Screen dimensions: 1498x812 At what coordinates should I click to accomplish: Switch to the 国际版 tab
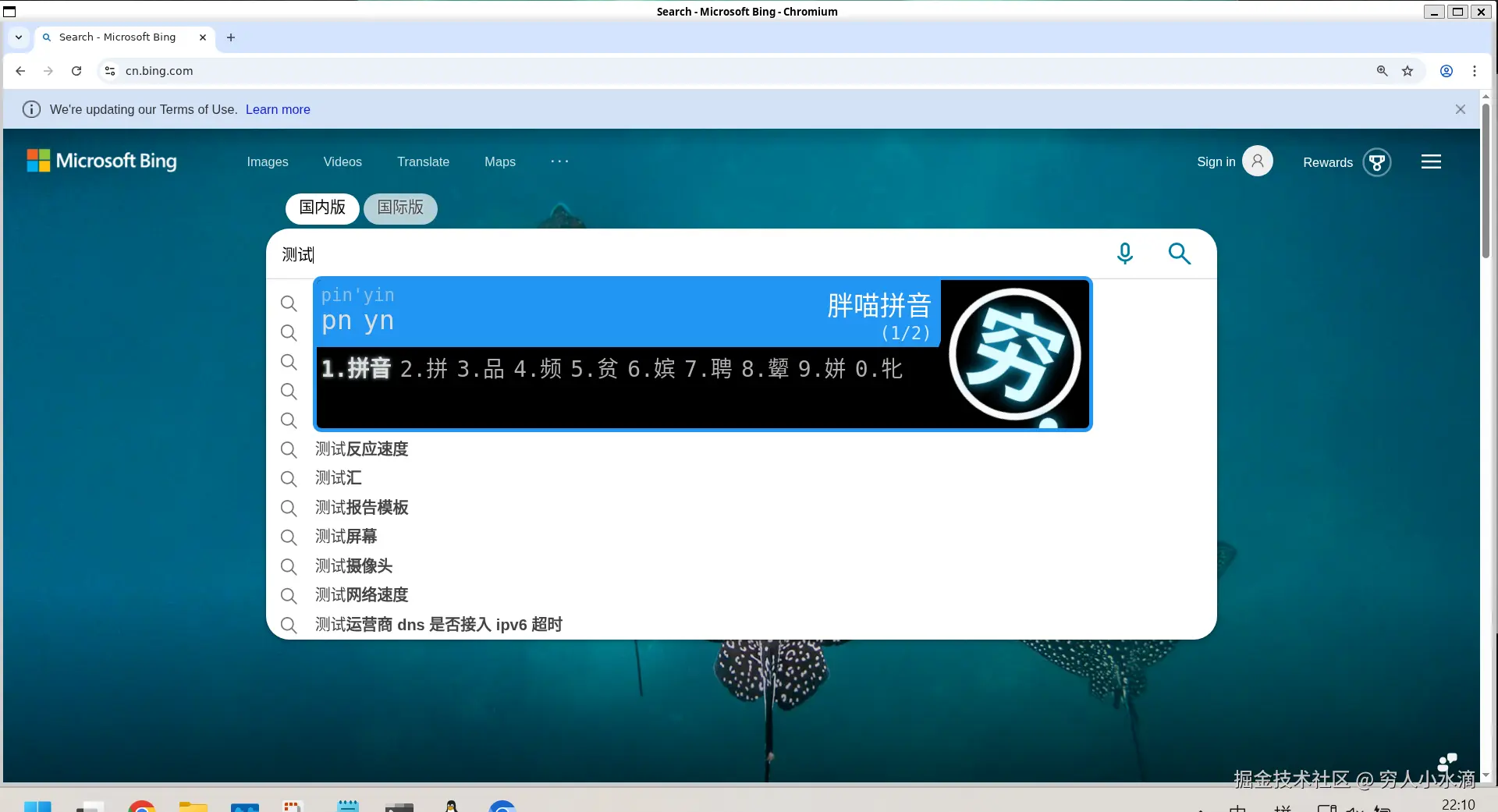tap(400, 208)
